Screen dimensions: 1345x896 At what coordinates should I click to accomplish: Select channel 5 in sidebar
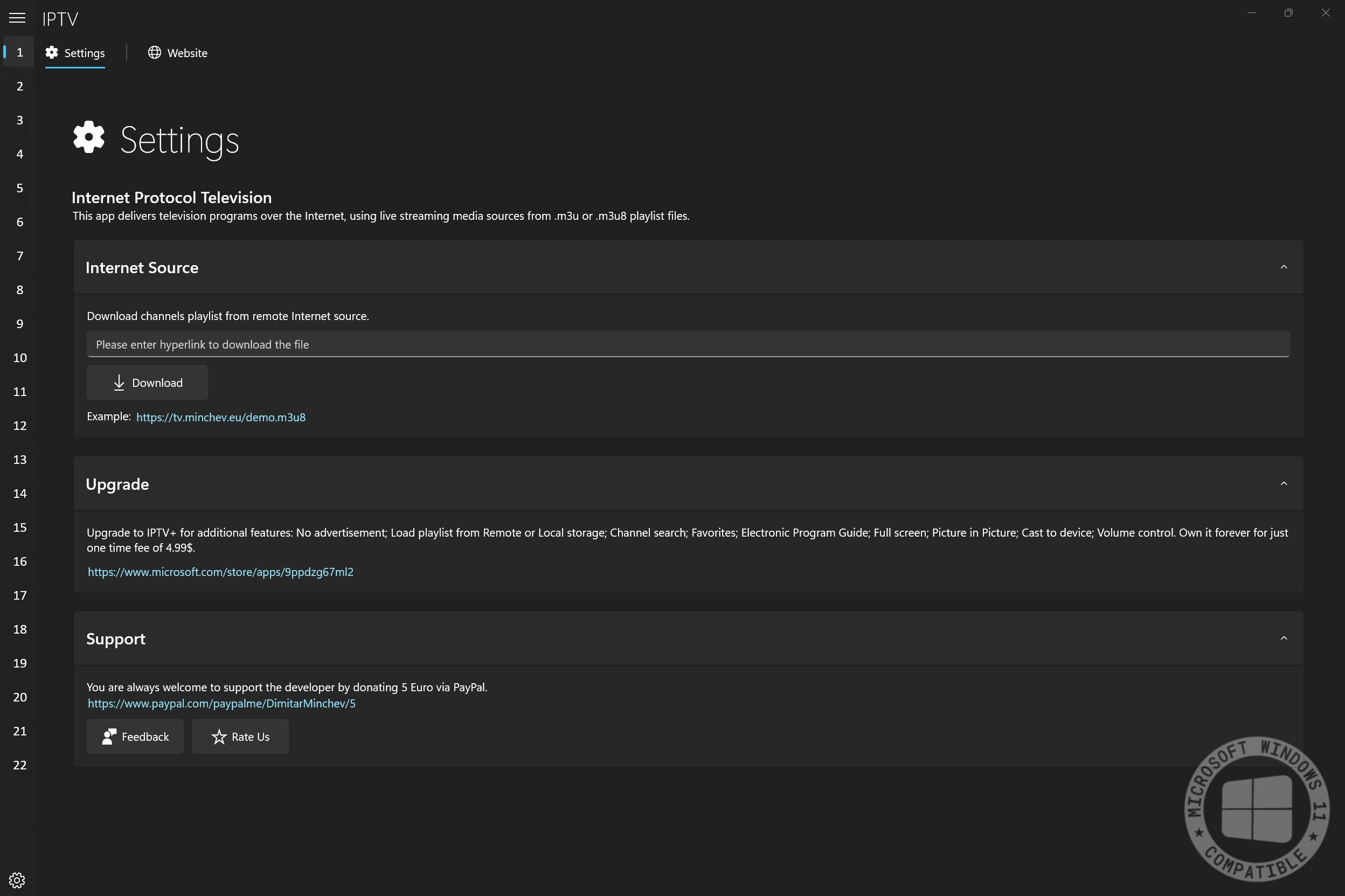pos(20,188)
